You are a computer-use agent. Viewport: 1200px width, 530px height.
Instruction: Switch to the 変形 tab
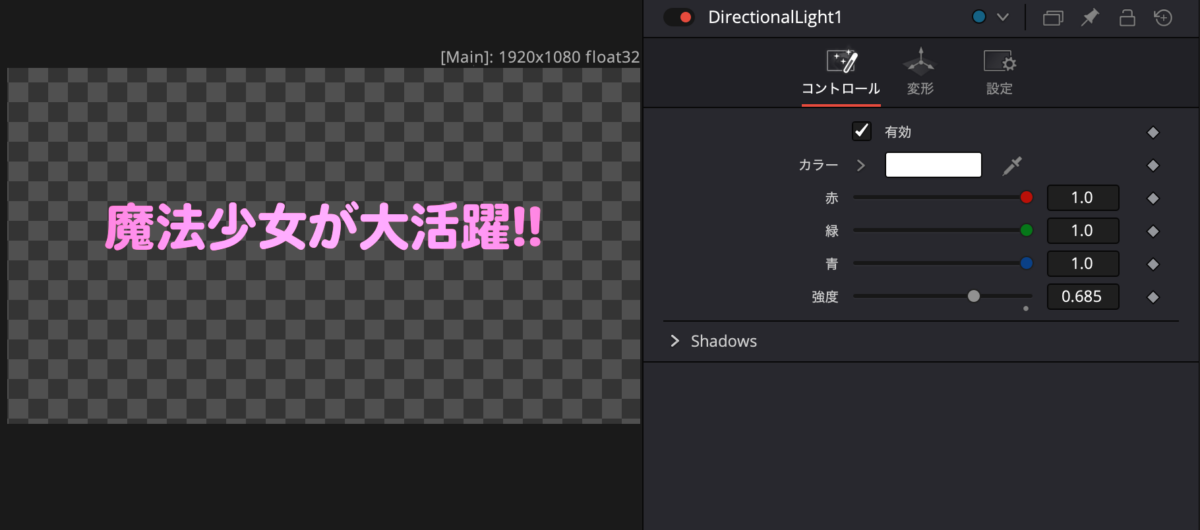pos(920,72)
